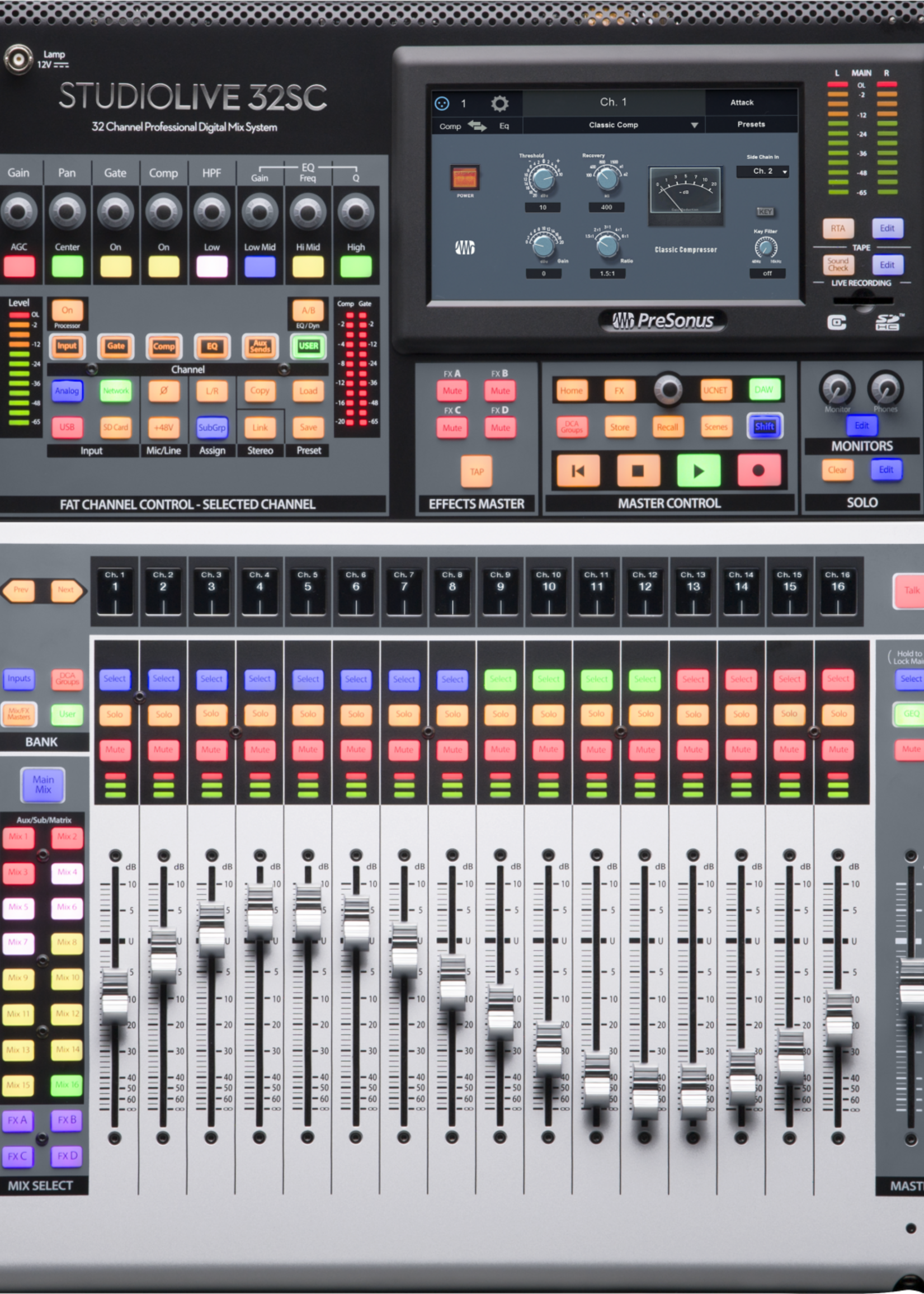Select the Gate tab in Fat Channel
Image resolution: width=924 pixels, height=1294 pixels.
[115, 346]
